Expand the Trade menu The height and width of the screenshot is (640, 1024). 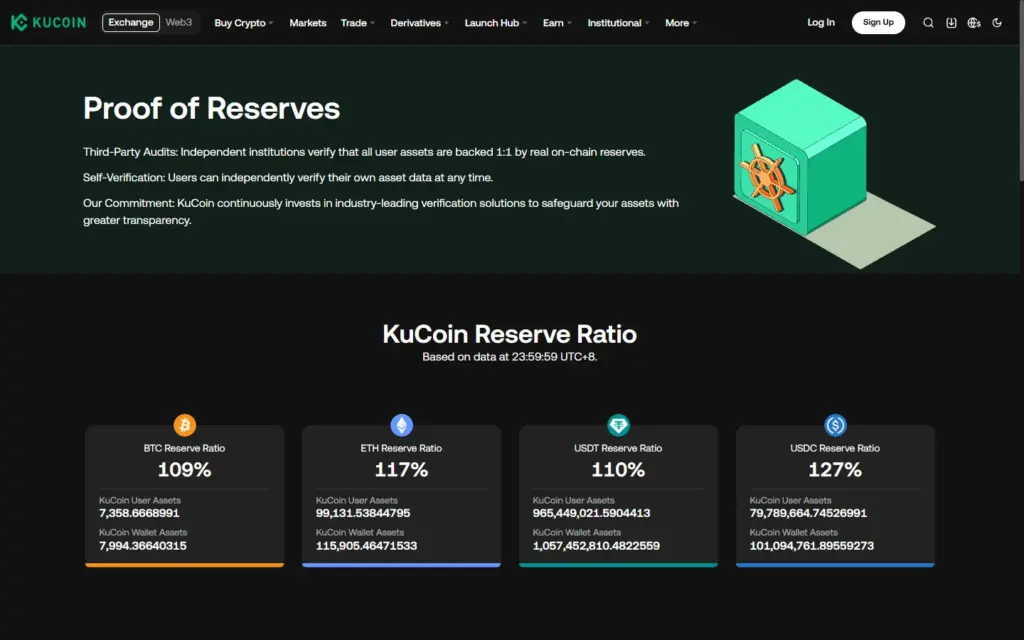[x=357, y=23]
